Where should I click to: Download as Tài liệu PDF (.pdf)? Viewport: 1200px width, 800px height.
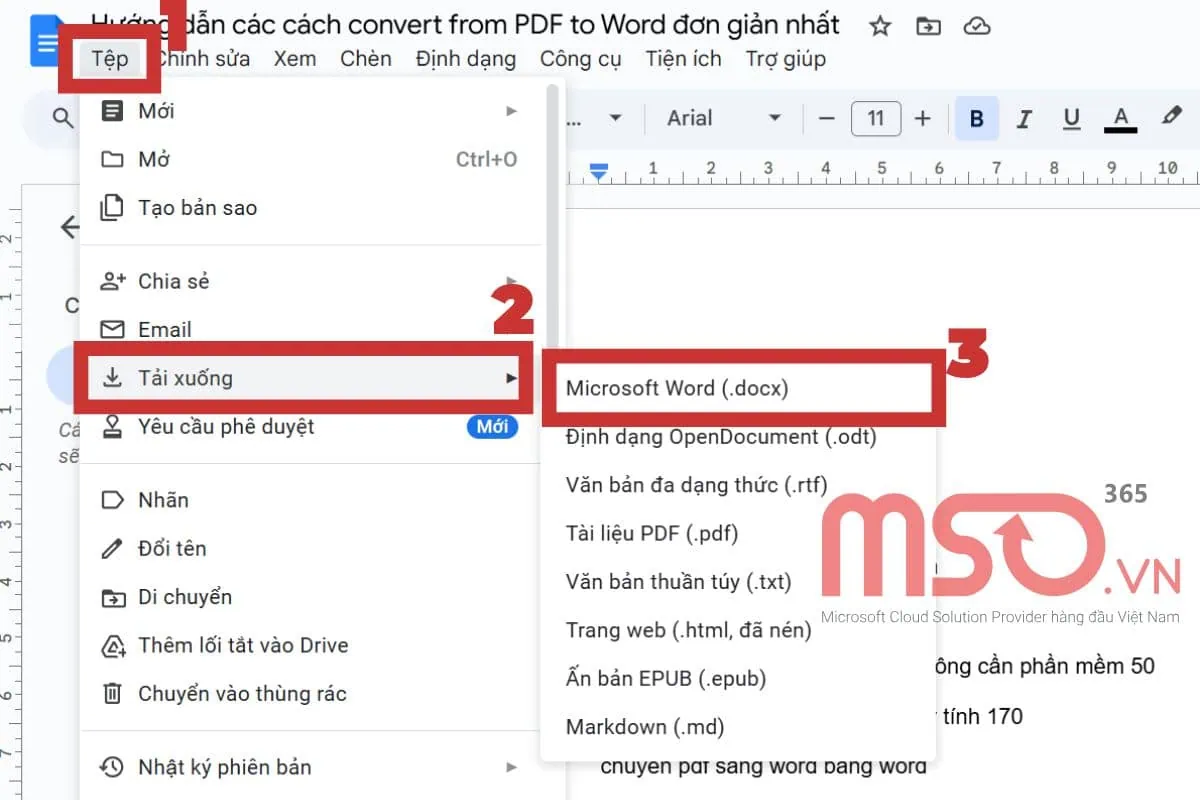tap(738, 533)
